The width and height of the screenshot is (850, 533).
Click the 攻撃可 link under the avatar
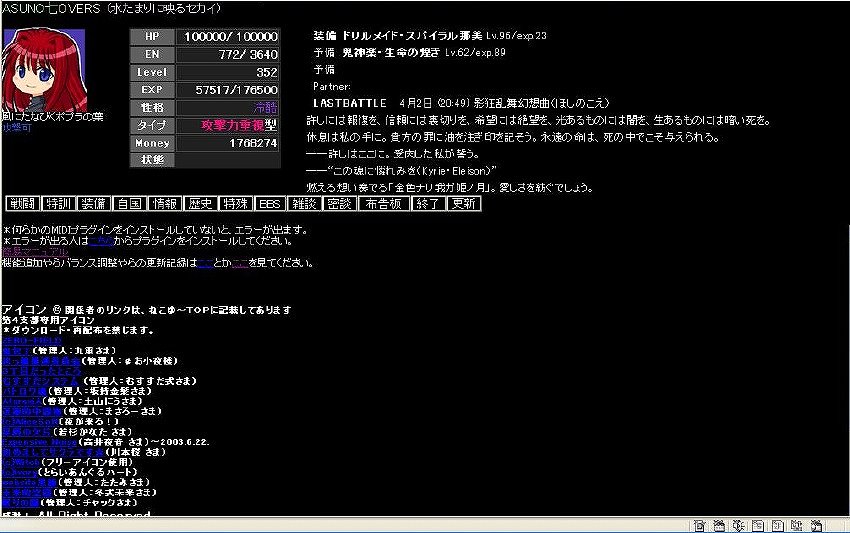tap(17, 128)
